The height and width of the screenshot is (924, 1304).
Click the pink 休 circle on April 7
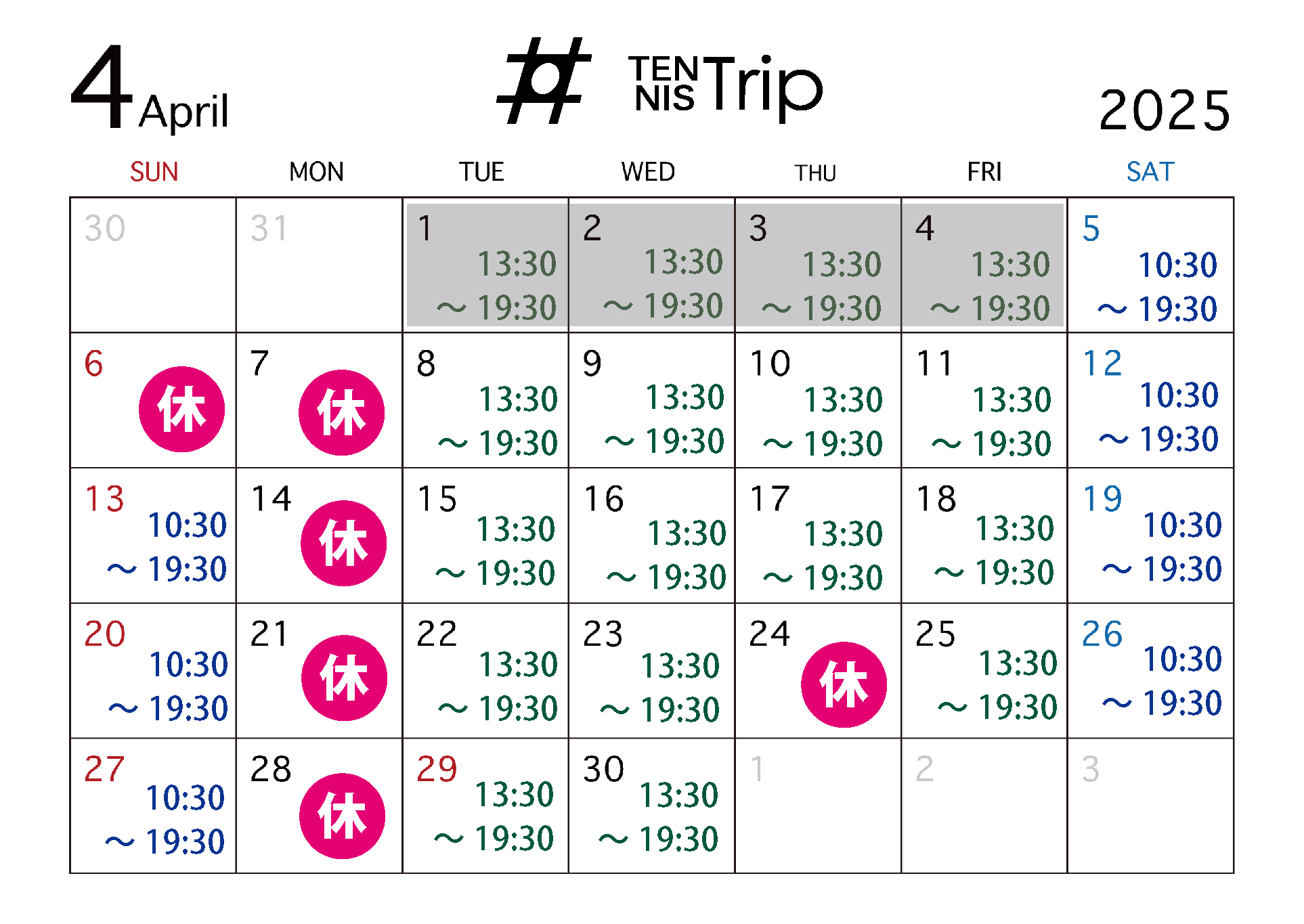[341, 412]
